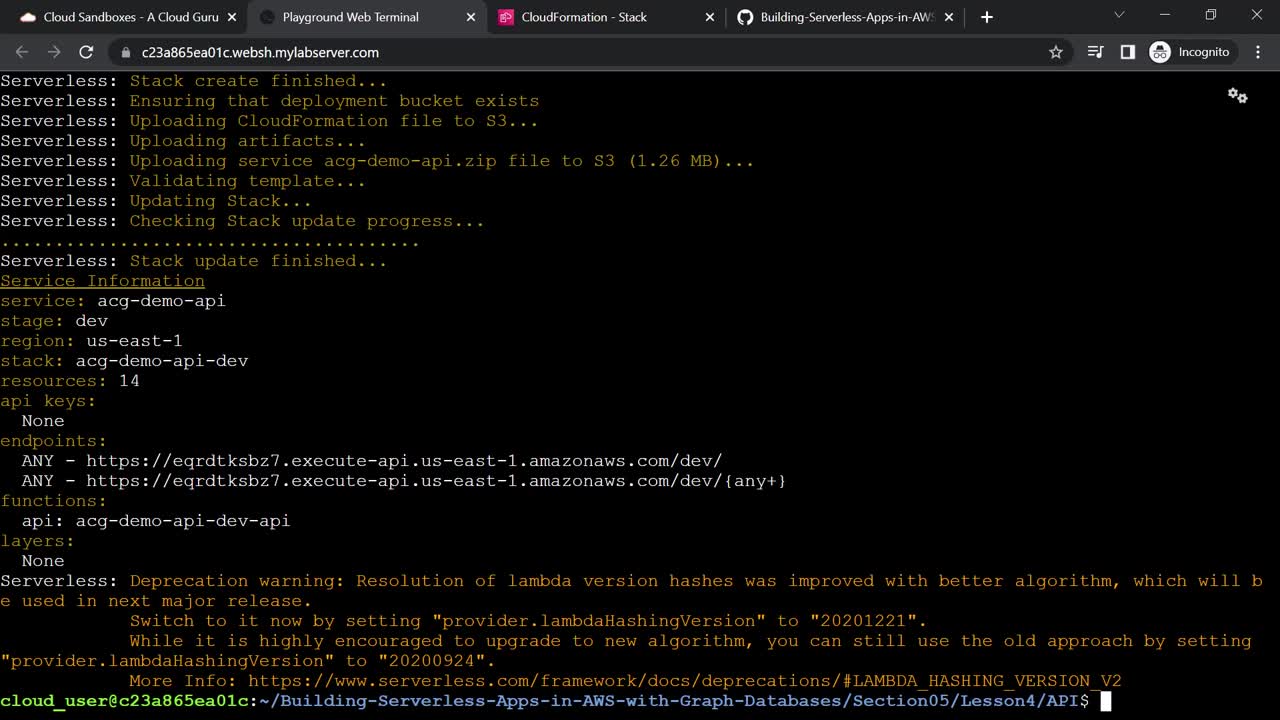This screenshot has height=720, width=1280.
Task: Bookmark this page with the star icon
Action: pyautogui.click(x=1056, y=52)
